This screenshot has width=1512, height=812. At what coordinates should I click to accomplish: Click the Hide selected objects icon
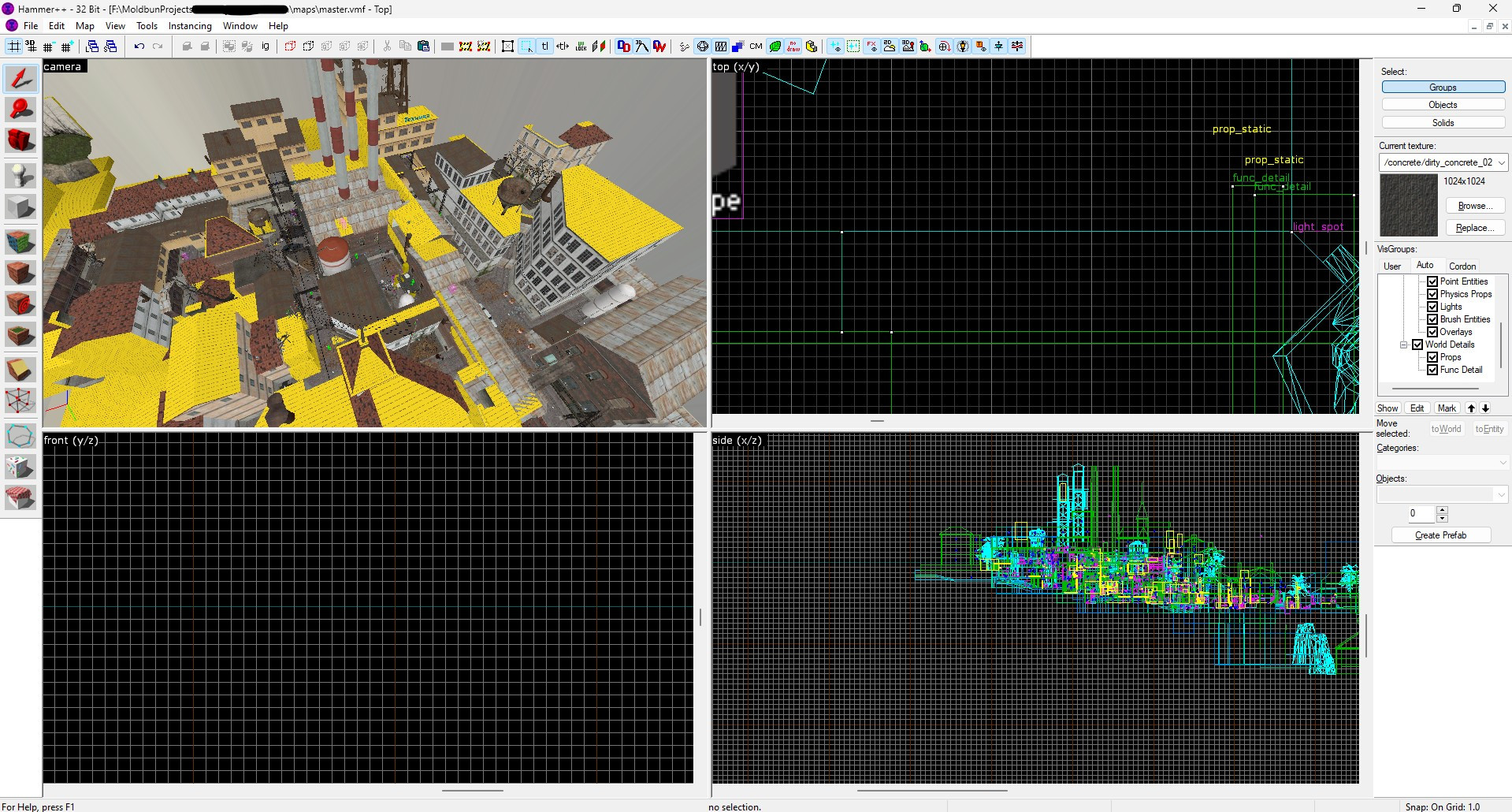[x=290, y=47]
